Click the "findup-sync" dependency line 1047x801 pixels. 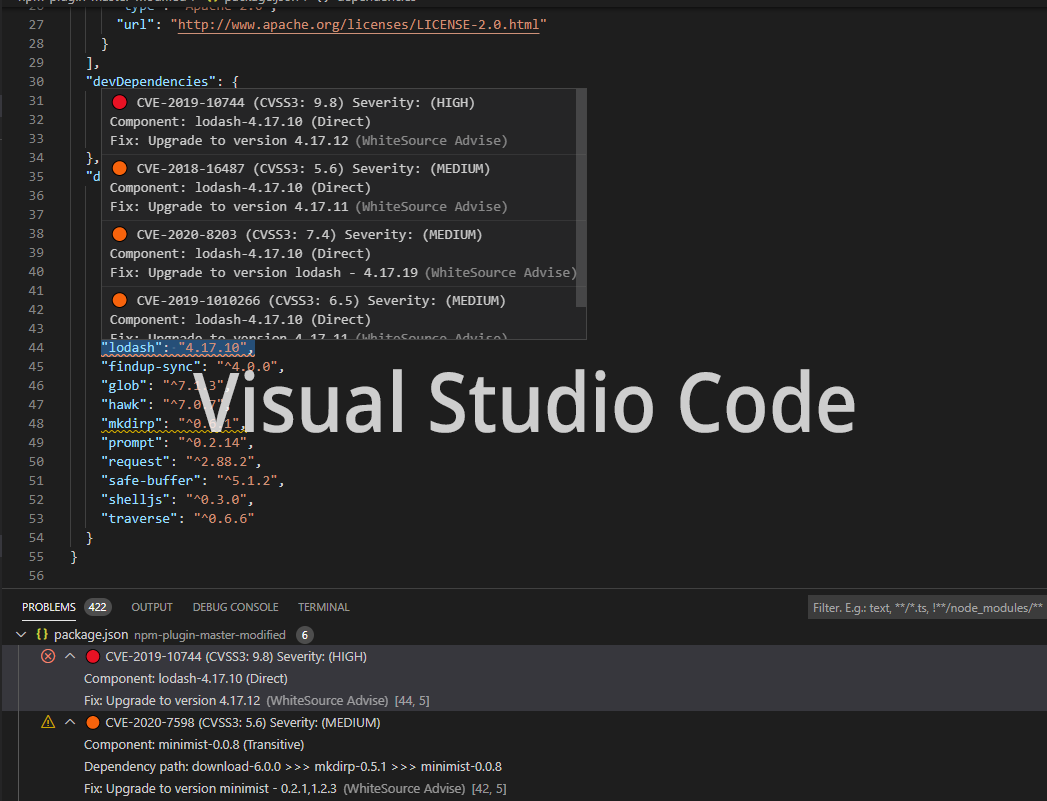(x=193, y=366)
